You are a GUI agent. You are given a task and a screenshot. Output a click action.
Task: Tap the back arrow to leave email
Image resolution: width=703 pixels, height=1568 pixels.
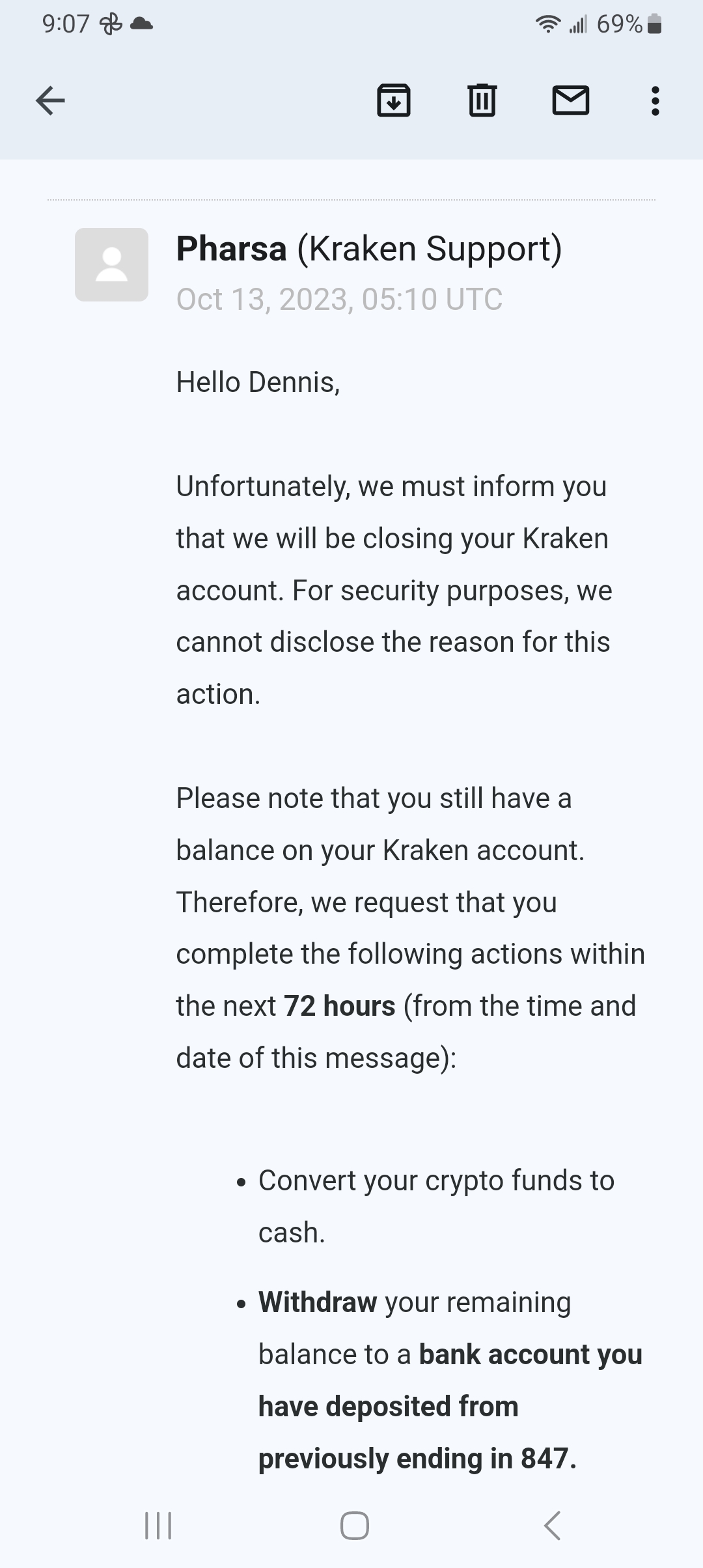click(x=50, y=101)
